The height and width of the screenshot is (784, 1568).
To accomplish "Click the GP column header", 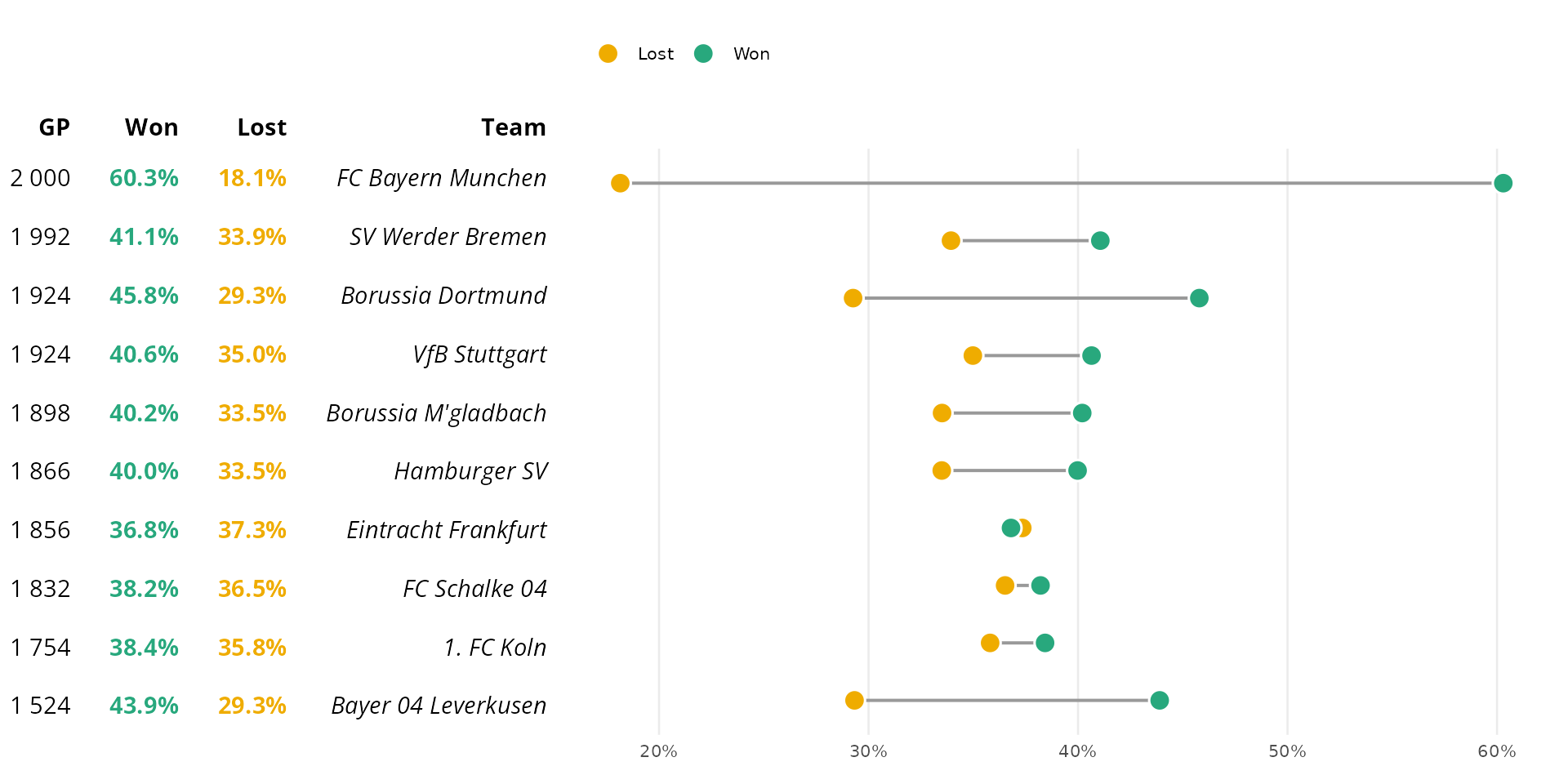I will pyautogui.click(x=55, y=127).
